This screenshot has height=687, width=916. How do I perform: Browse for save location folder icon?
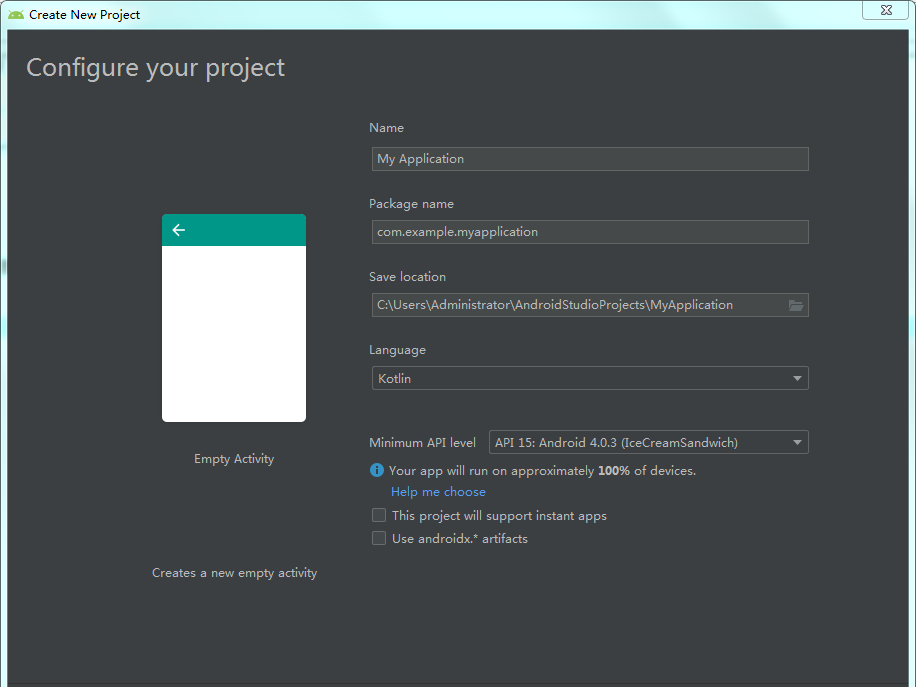click(796, 305)
